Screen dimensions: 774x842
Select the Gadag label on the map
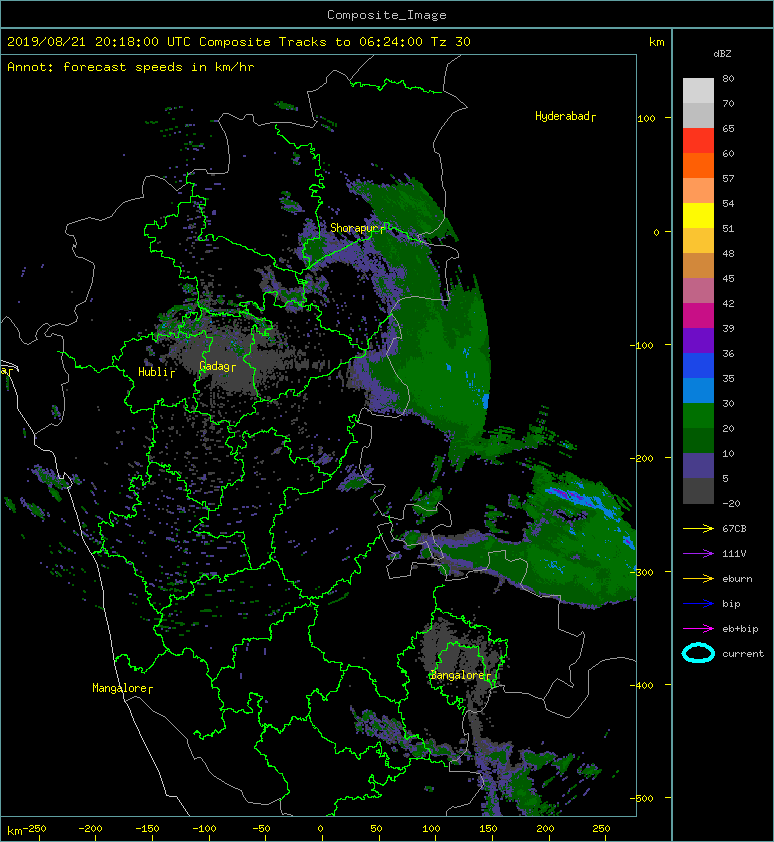[x=217, y=366]
